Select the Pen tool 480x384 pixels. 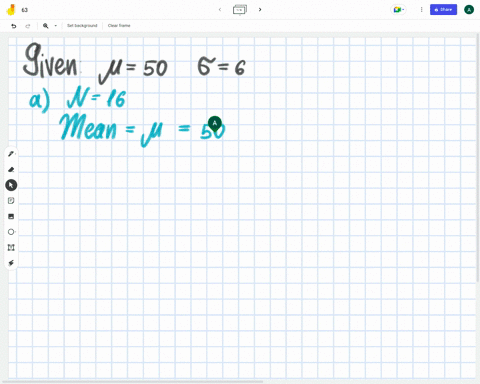coord(11,154)
